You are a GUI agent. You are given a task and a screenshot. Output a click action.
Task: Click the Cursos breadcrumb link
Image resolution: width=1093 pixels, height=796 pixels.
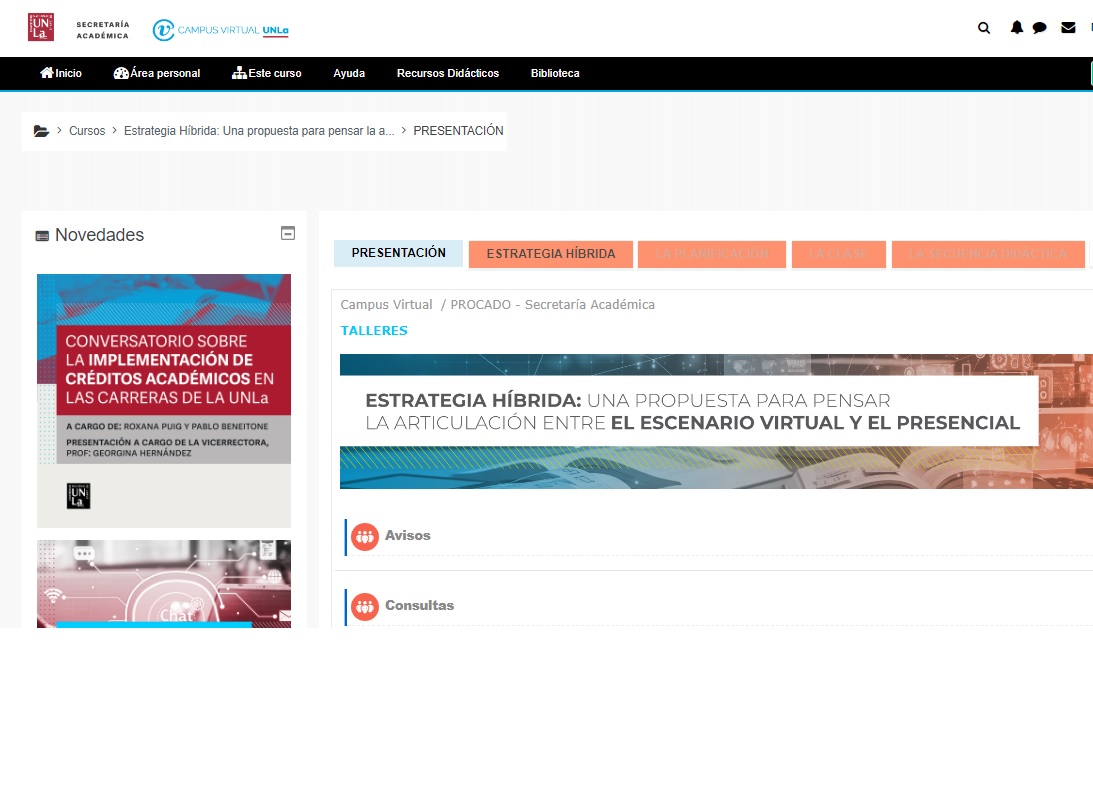tap(87, 131)
